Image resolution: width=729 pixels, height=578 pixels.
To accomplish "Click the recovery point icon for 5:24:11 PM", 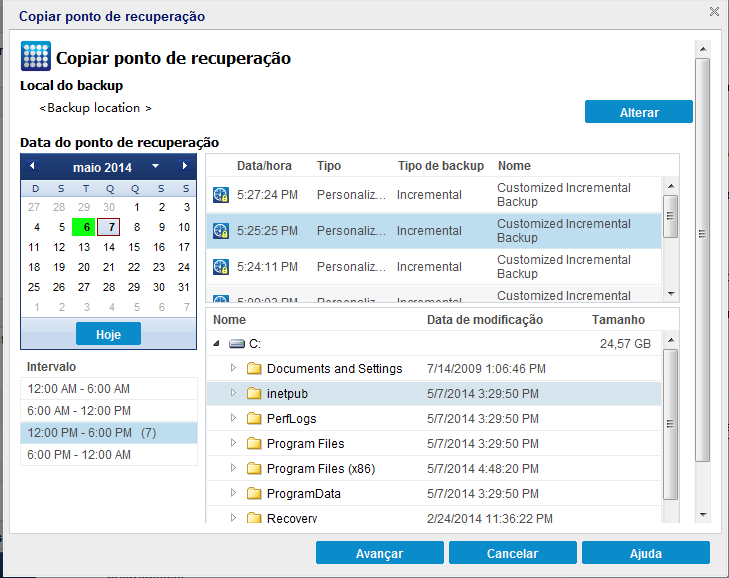I will pos(220,267).
